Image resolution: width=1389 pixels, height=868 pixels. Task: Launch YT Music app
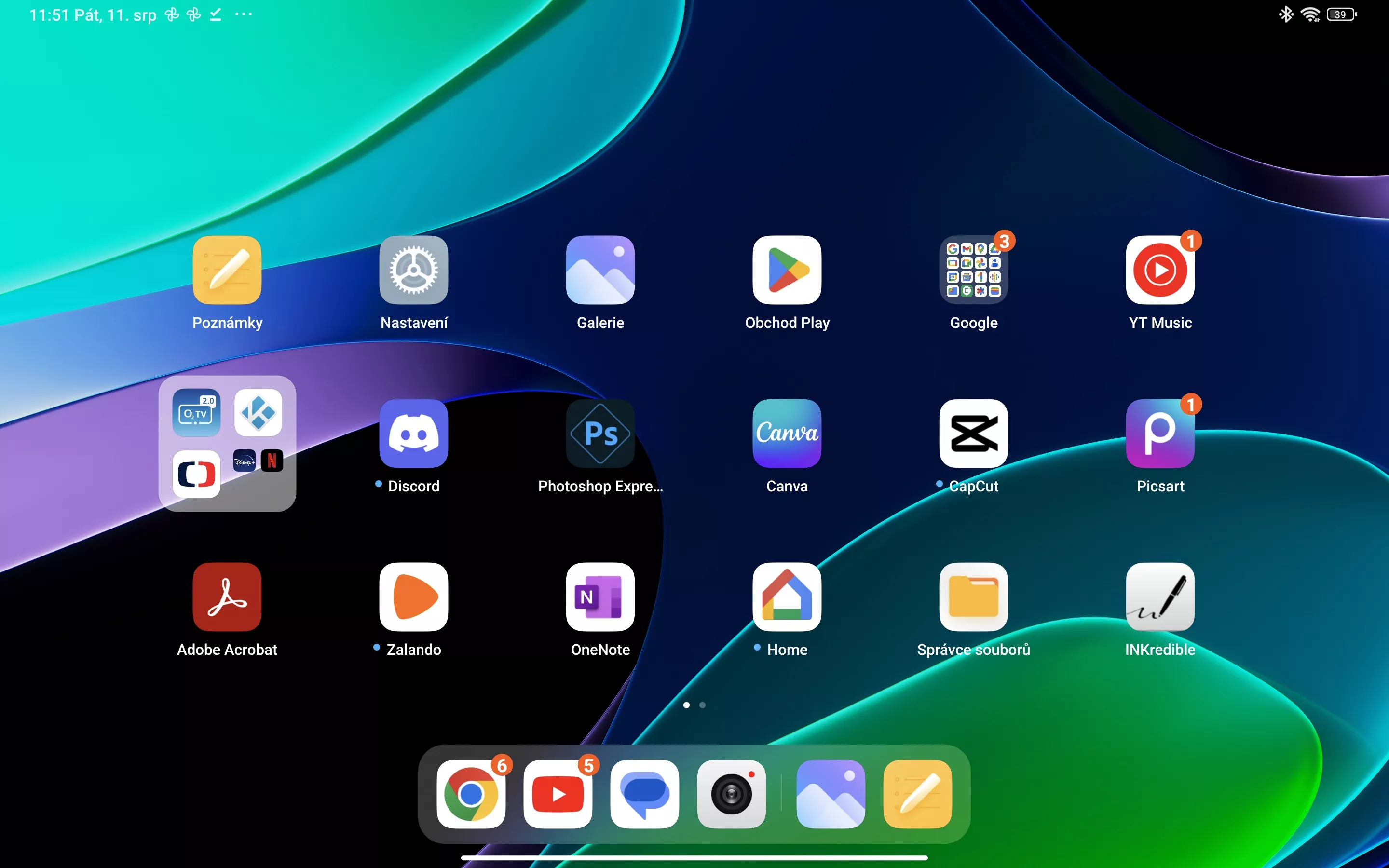[x=1160, y=270]
